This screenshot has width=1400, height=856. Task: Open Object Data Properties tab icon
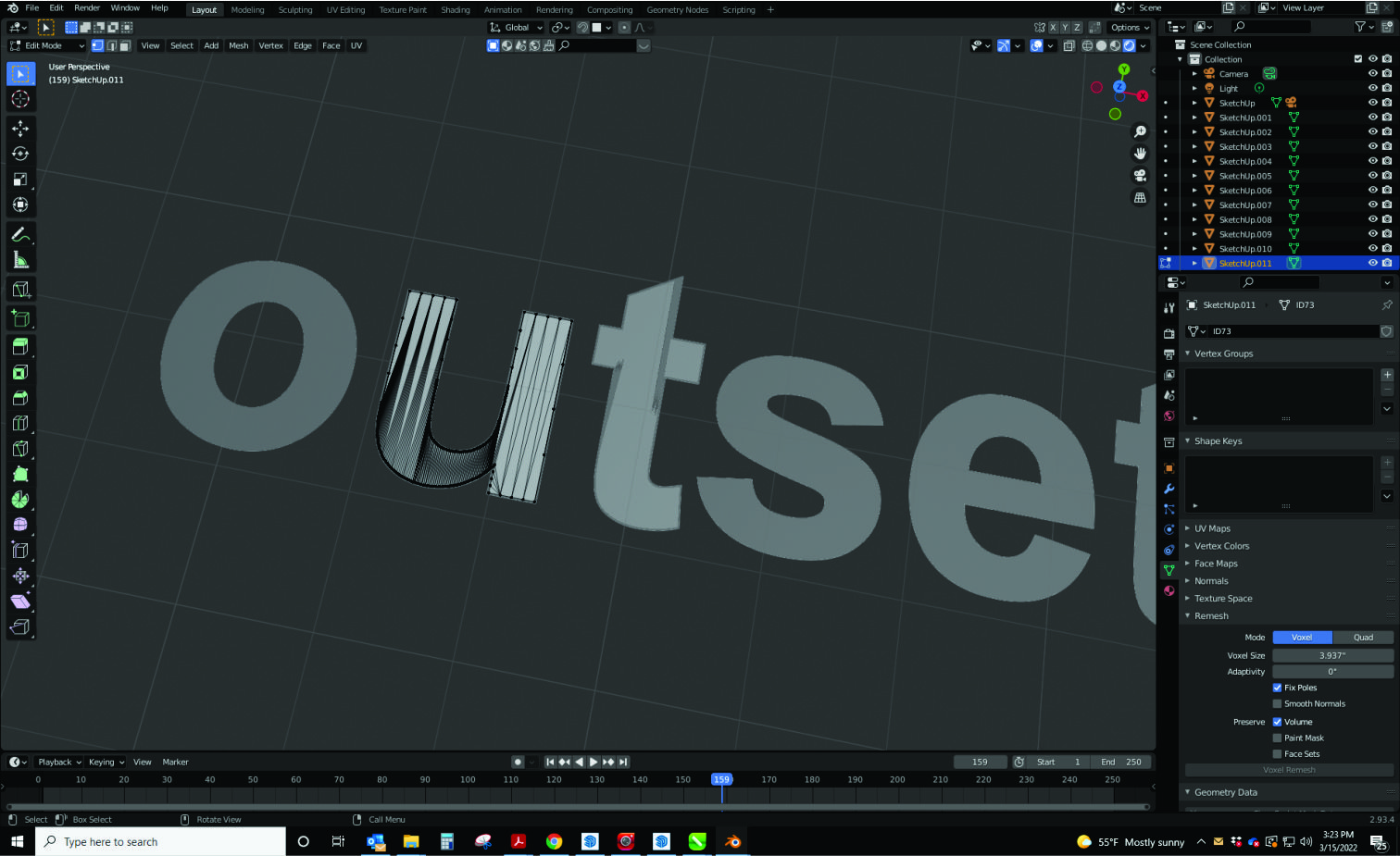pos(1169,570)
